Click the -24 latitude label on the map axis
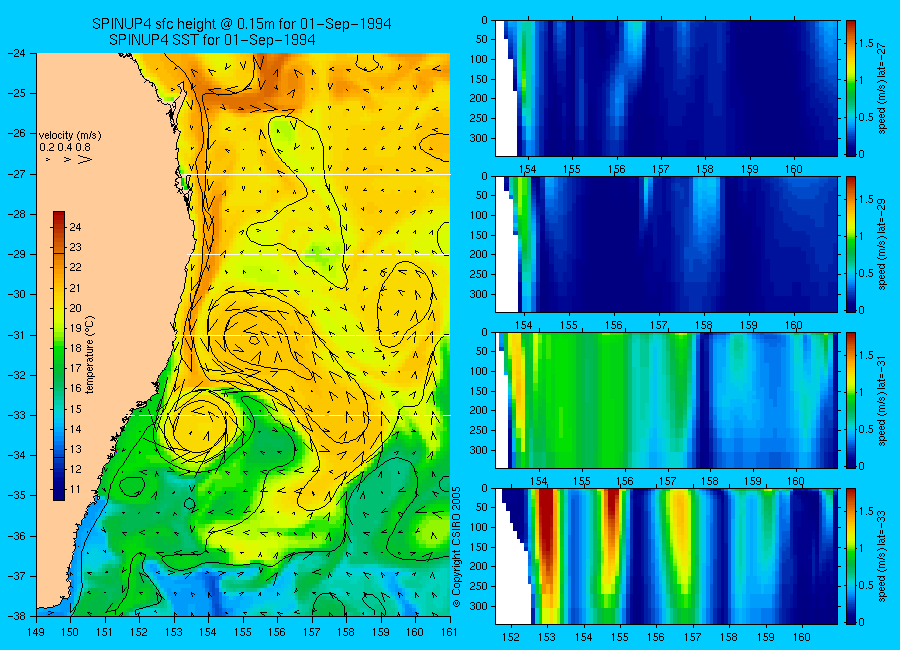The image size is (900, 650). (x=17, y=53)
